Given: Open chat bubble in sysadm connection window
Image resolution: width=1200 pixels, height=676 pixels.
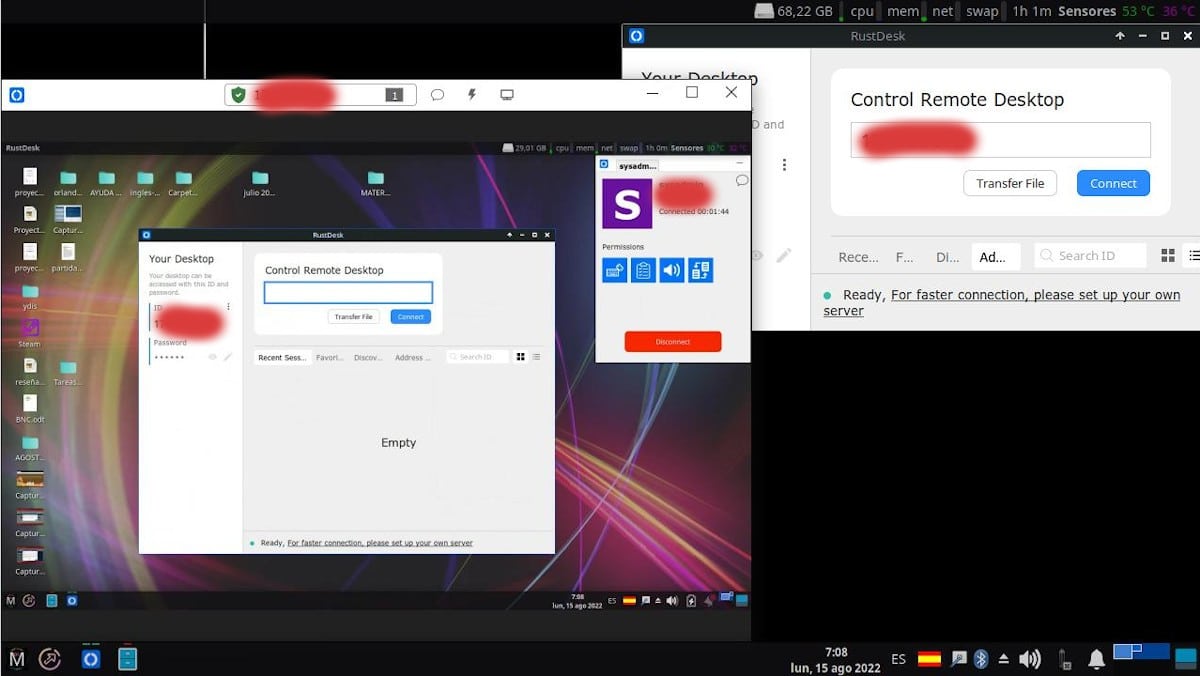Looking at the screenshot, I should [x=741, y=181].
